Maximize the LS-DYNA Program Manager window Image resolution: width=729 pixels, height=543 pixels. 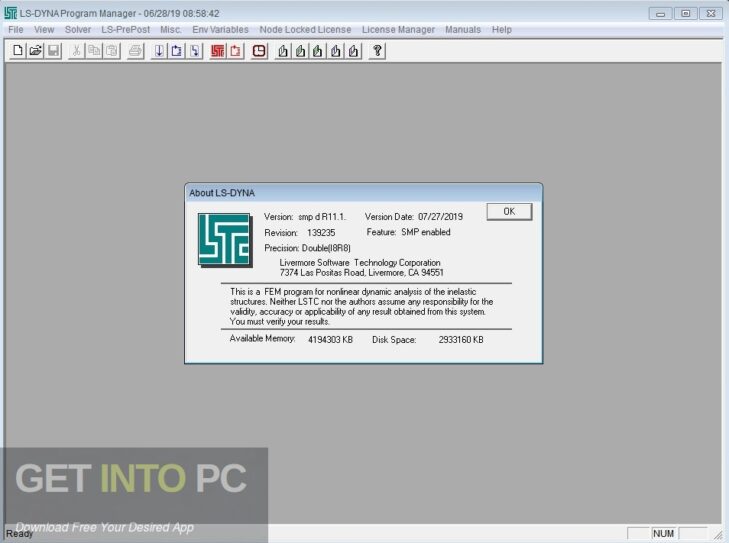(x=685, y=13)
